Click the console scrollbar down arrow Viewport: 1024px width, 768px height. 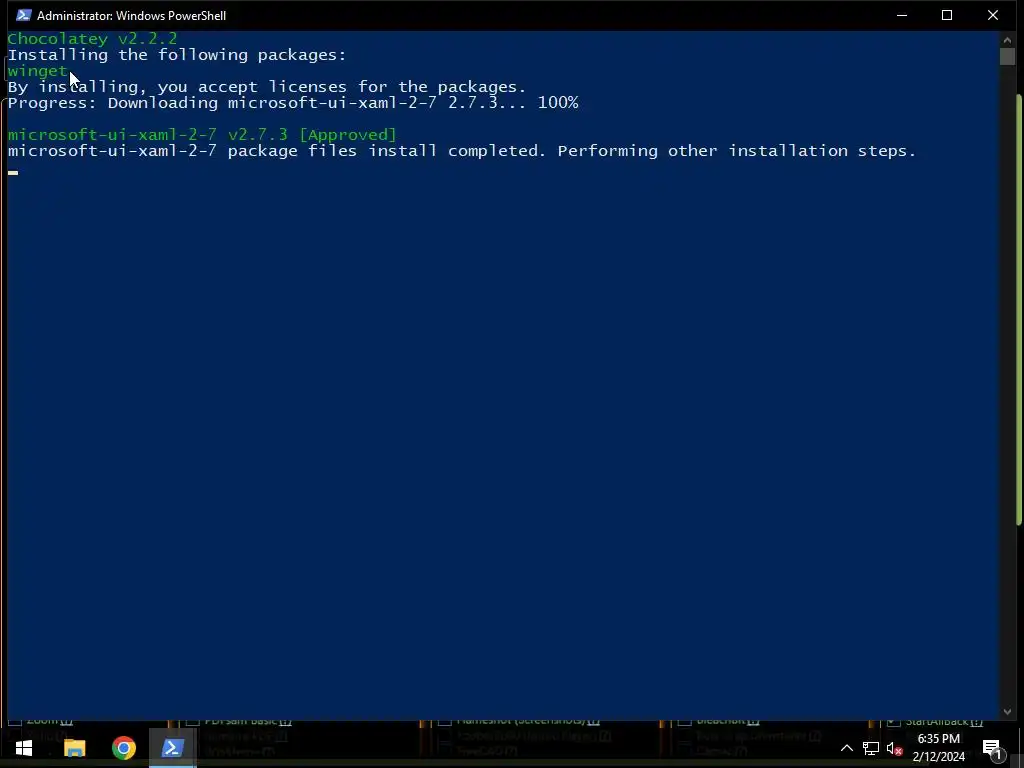click(x=1007, y=712)
